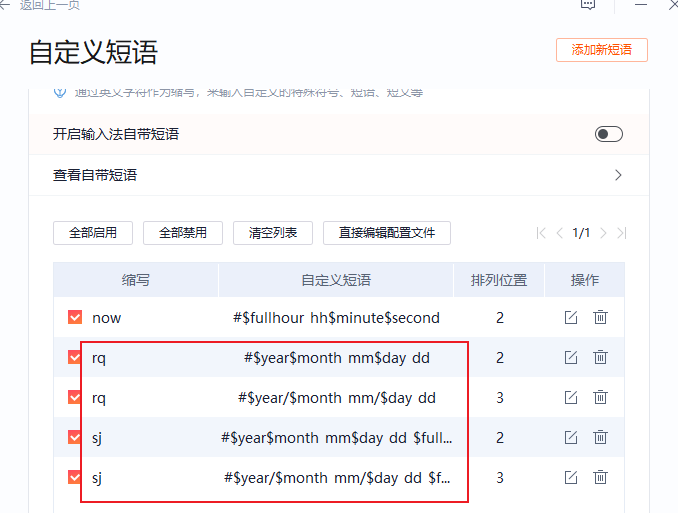Delete the #$year/$month mm/$day dd phrase
The width and height of the screenshot is (678, 513).
point(600,397)
